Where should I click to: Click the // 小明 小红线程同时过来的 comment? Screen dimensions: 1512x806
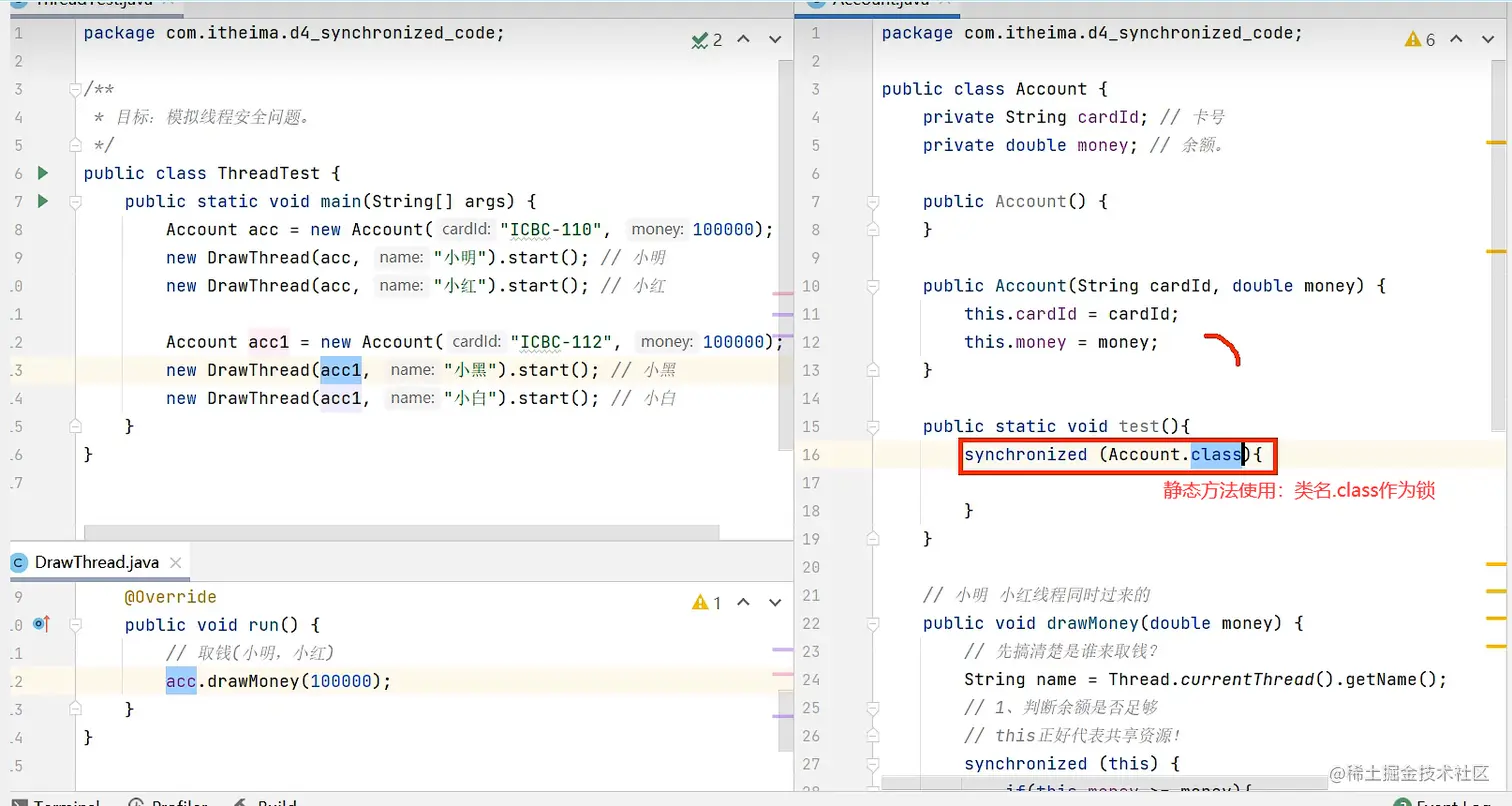coord(1036,595)
